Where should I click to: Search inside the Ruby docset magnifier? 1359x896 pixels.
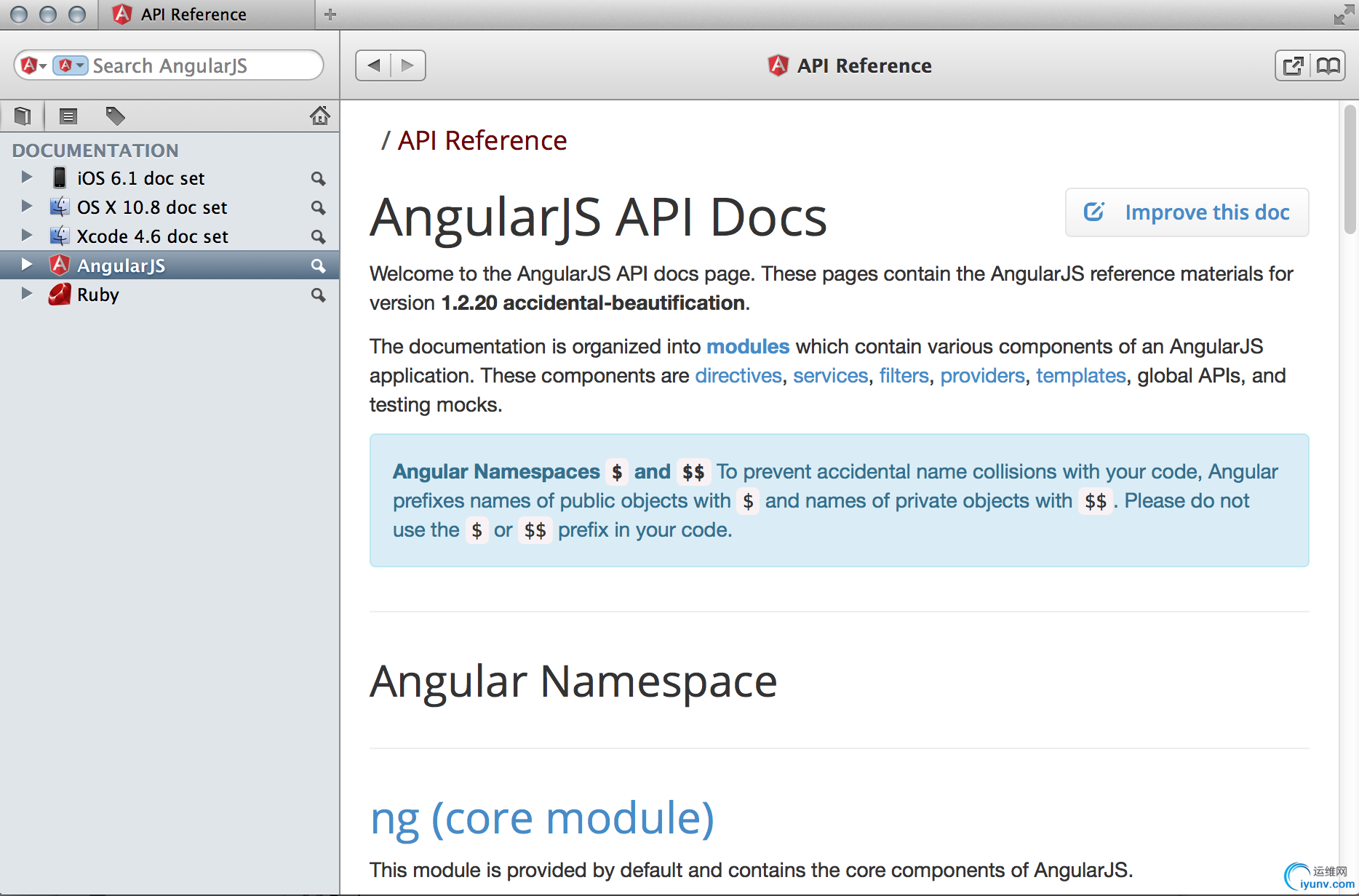318,295
